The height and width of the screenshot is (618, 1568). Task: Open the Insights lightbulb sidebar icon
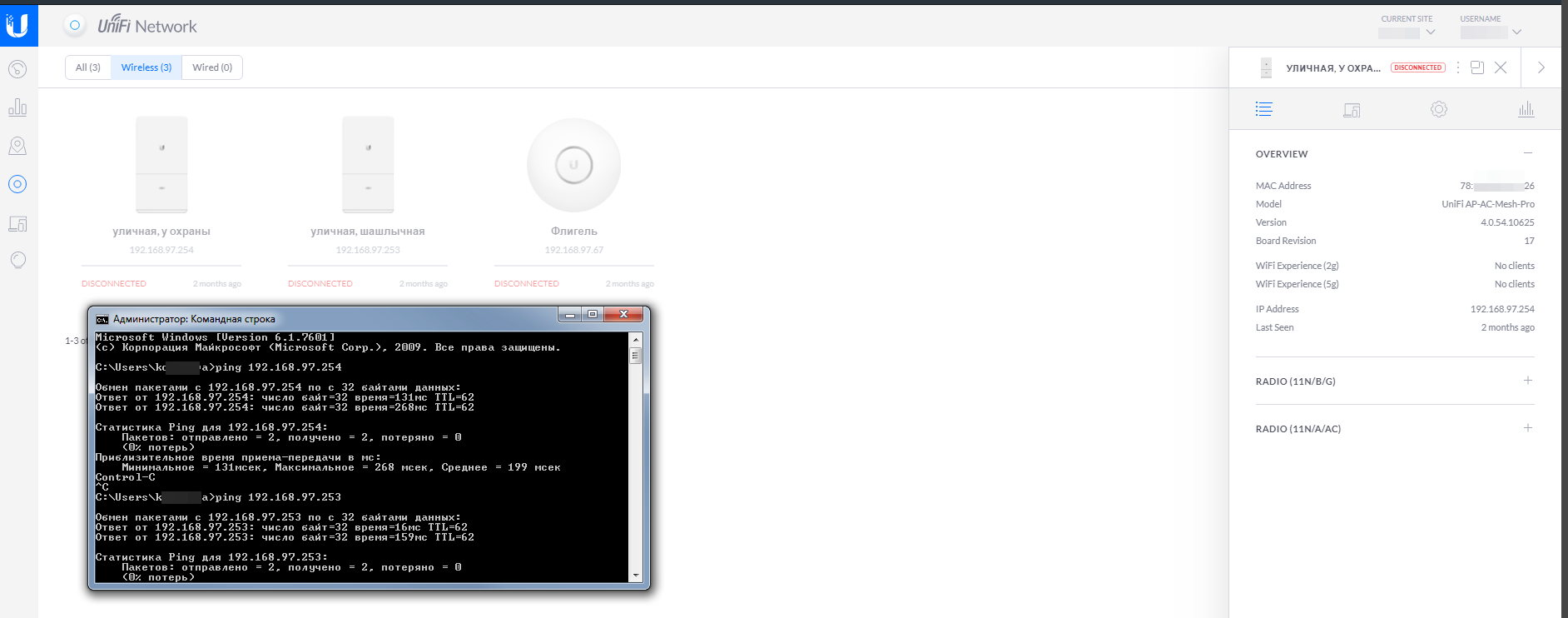tap(17, 261)
